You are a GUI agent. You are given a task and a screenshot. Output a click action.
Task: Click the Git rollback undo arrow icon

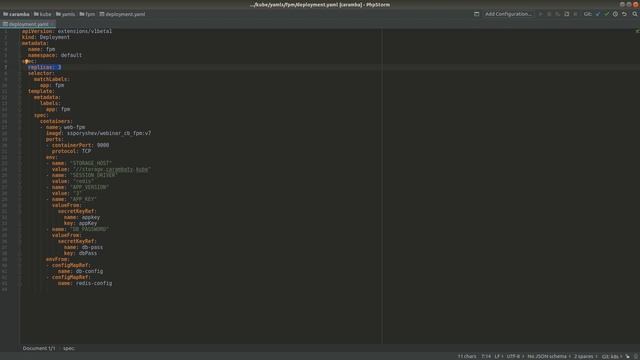click(624, 14)
